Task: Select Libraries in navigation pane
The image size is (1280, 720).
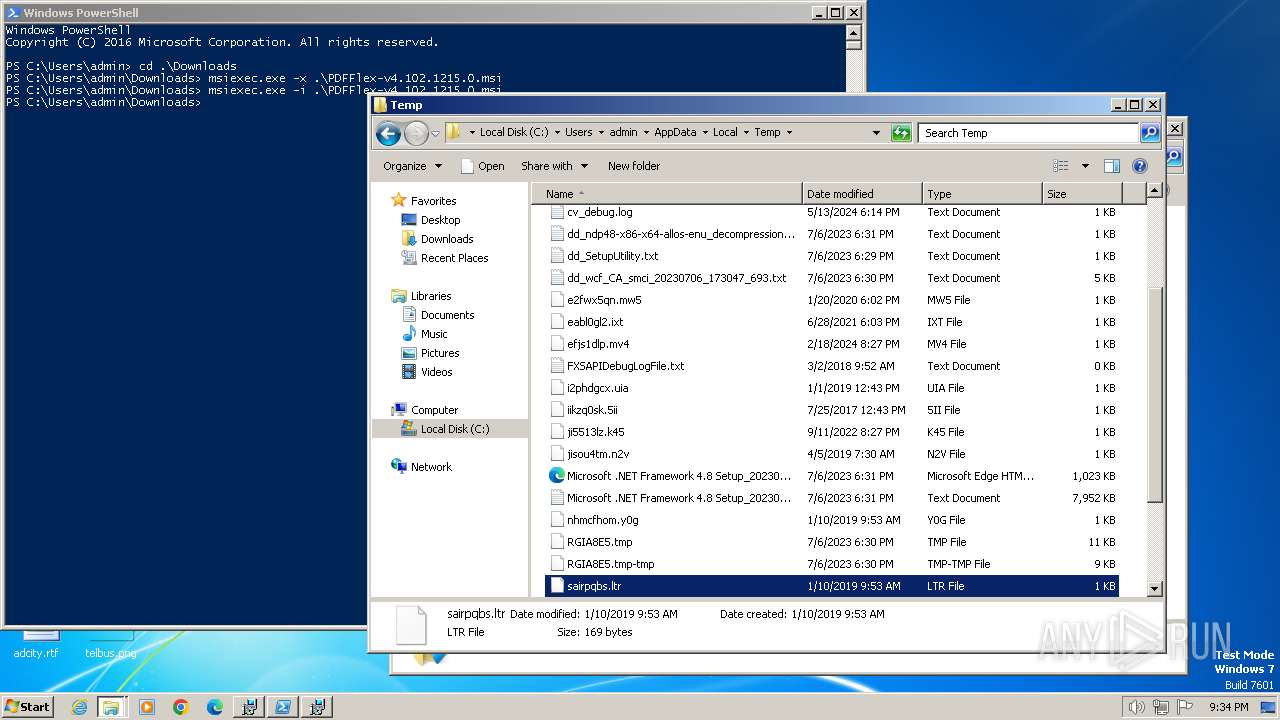Action: (x=431, y=296)
